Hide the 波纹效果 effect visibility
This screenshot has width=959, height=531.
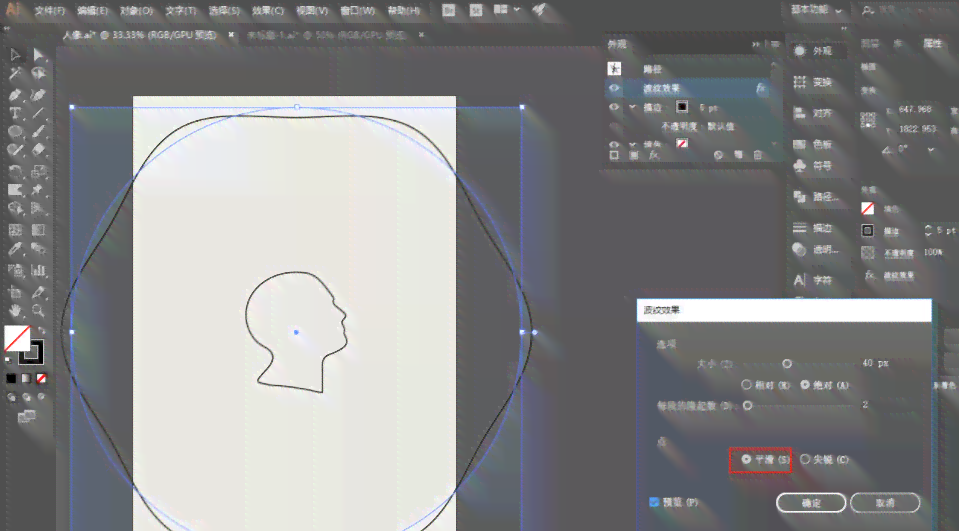coord(614,88)
